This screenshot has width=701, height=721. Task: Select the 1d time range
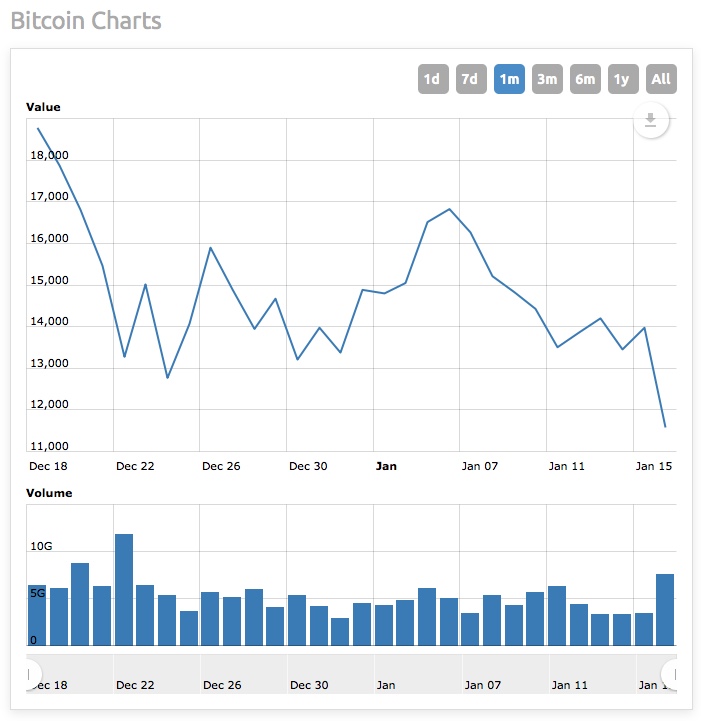(432, 79)
